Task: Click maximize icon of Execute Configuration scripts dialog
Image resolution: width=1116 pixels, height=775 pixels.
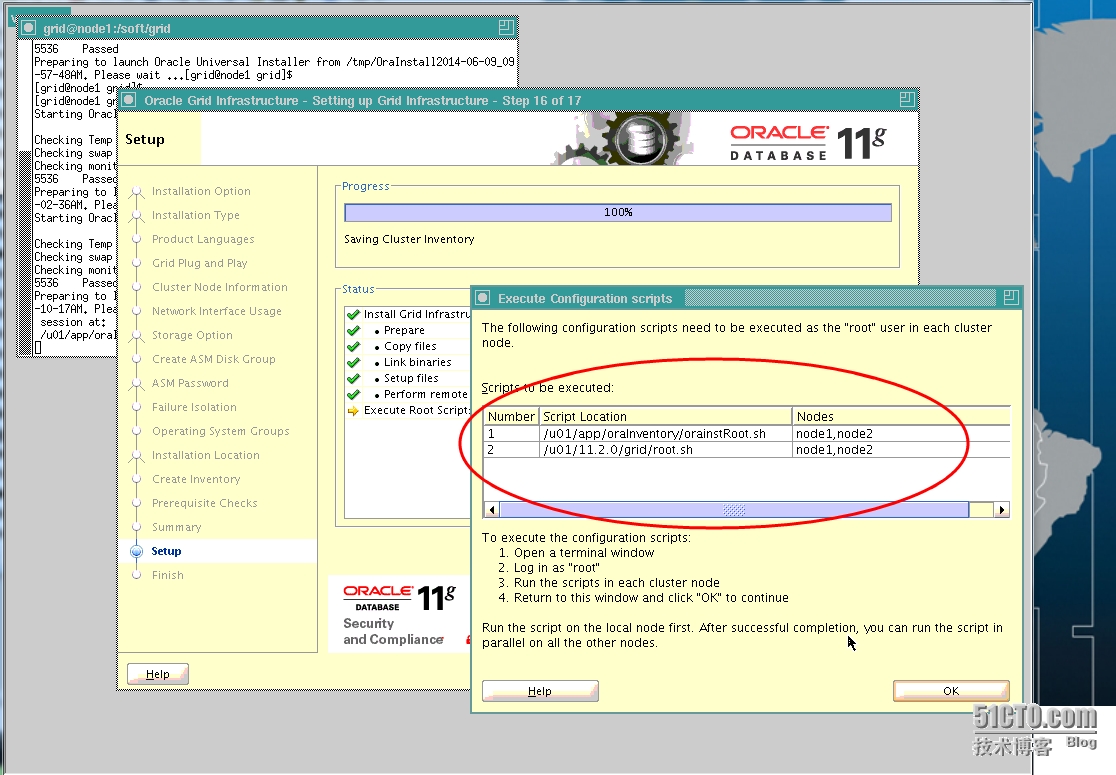Action: [x=1011, y=297]
